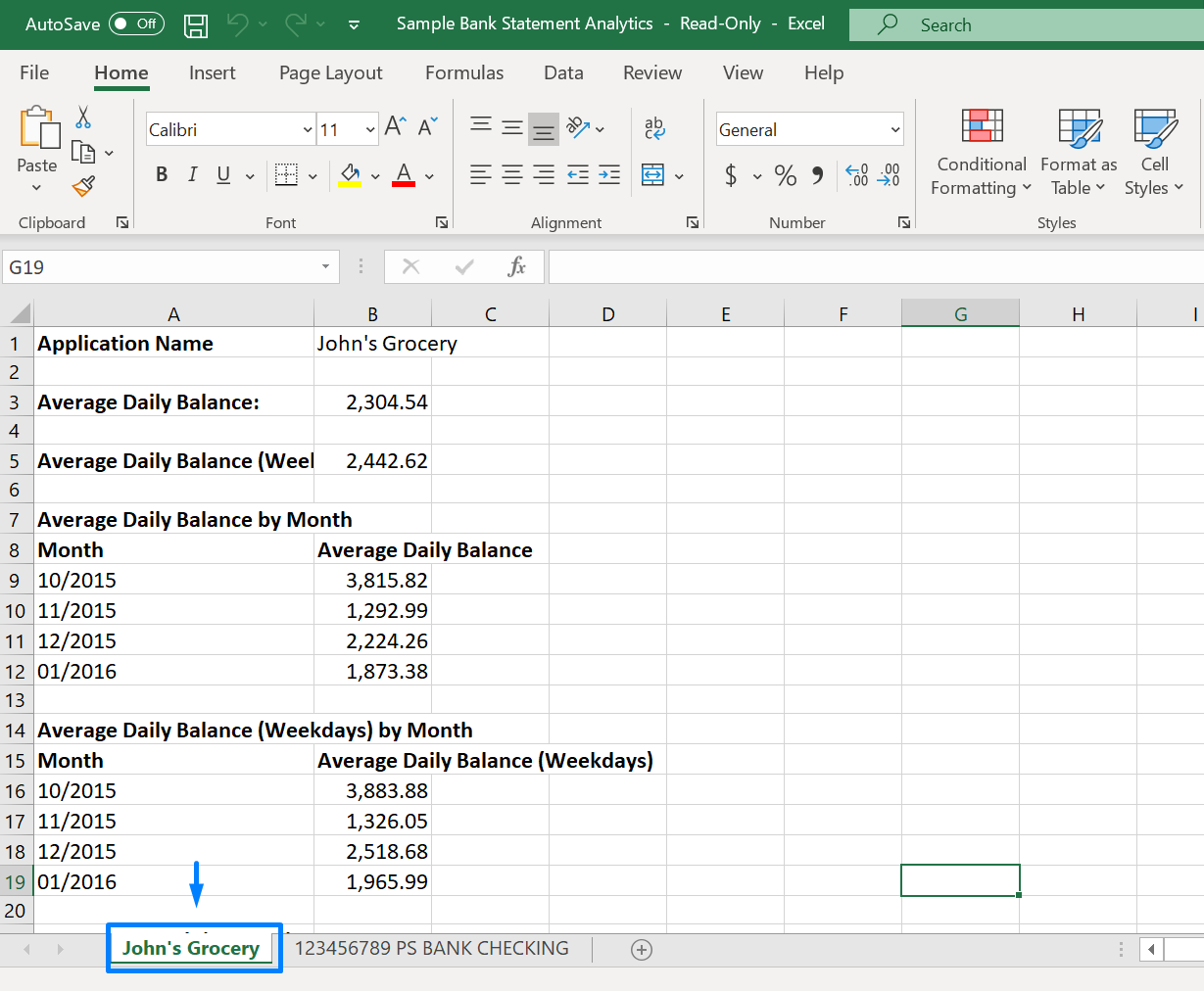
Task: Click the Wrap Text icon
Action: (x=654, y=127)
